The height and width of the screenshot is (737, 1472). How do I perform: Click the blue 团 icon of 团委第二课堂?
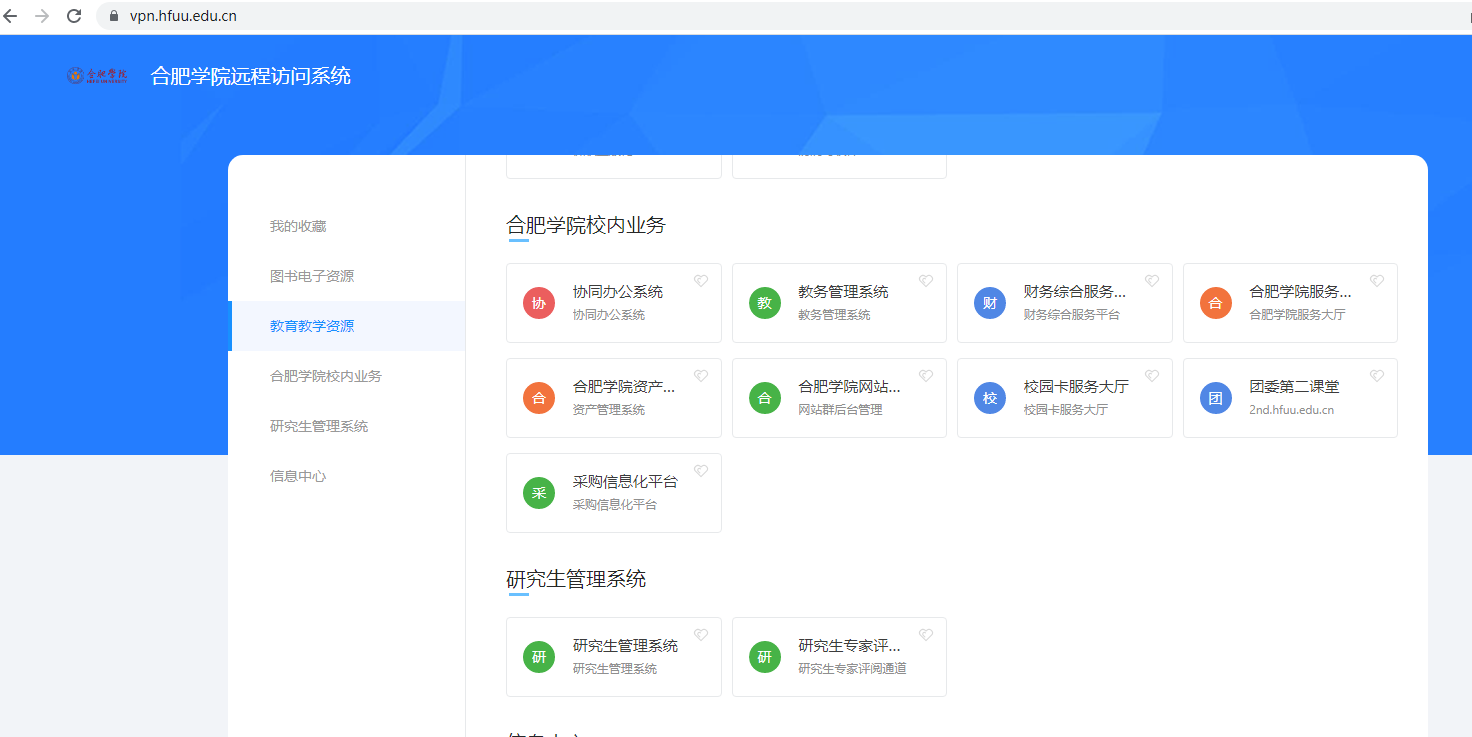(x=1216, y=398)
